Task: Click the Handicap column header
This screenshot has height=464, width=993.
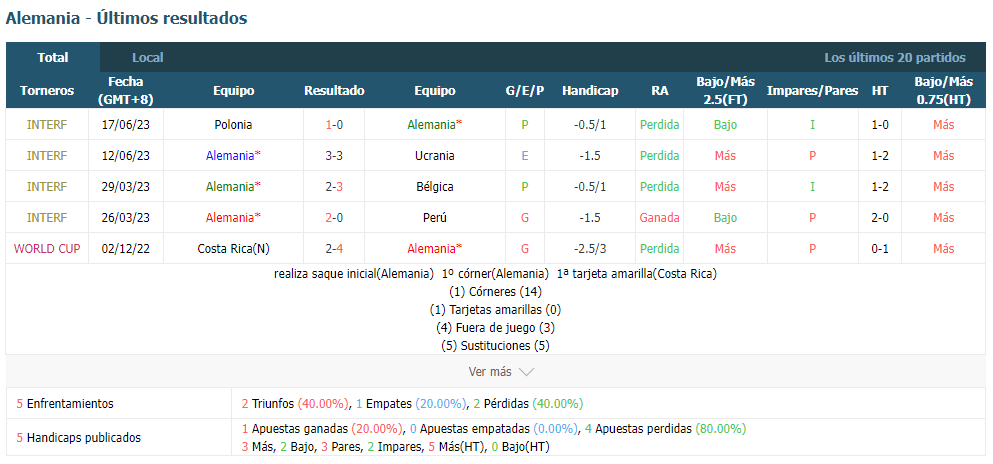Action: [590, 91]
